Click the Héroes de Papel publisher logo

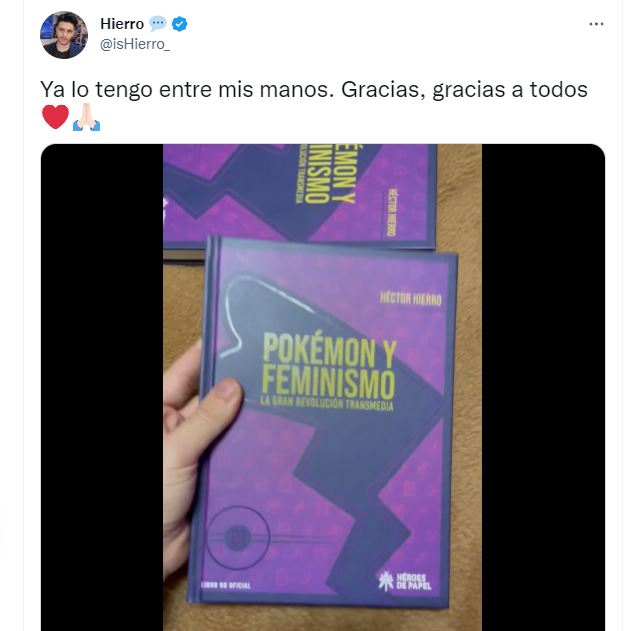tap(405, 580)
